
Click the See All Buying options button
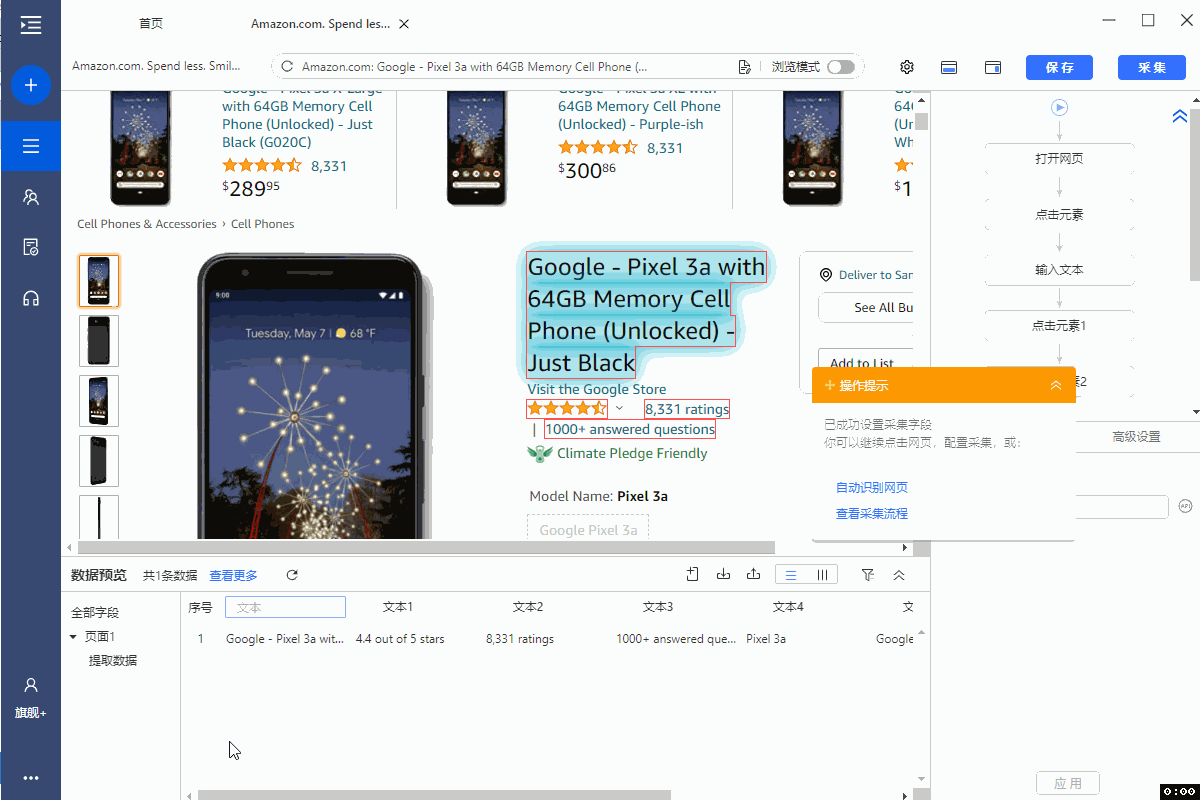866,308
